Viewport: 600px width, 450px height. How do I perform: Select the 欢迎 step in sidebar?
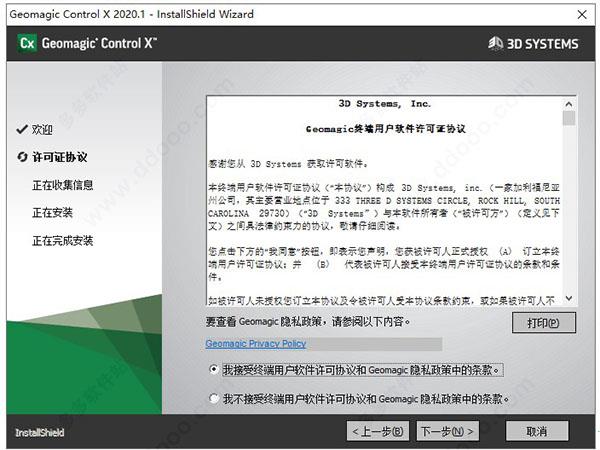[42, 130]
